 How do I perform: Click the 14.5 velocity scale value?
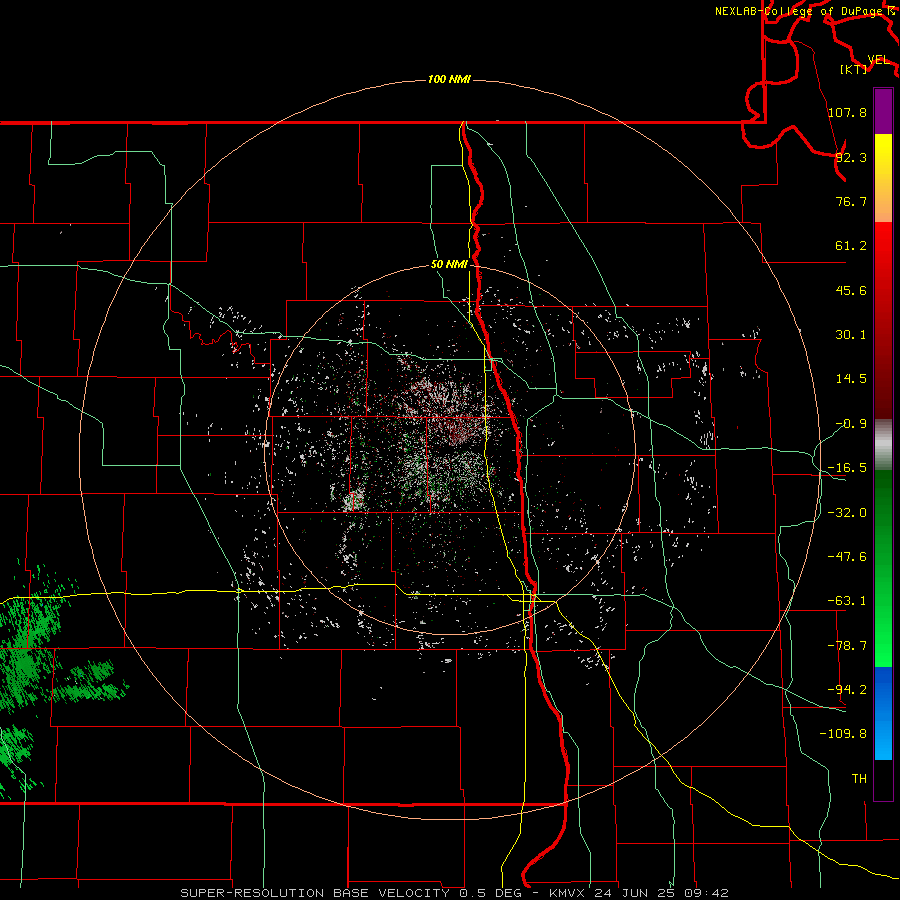[851, 379]
